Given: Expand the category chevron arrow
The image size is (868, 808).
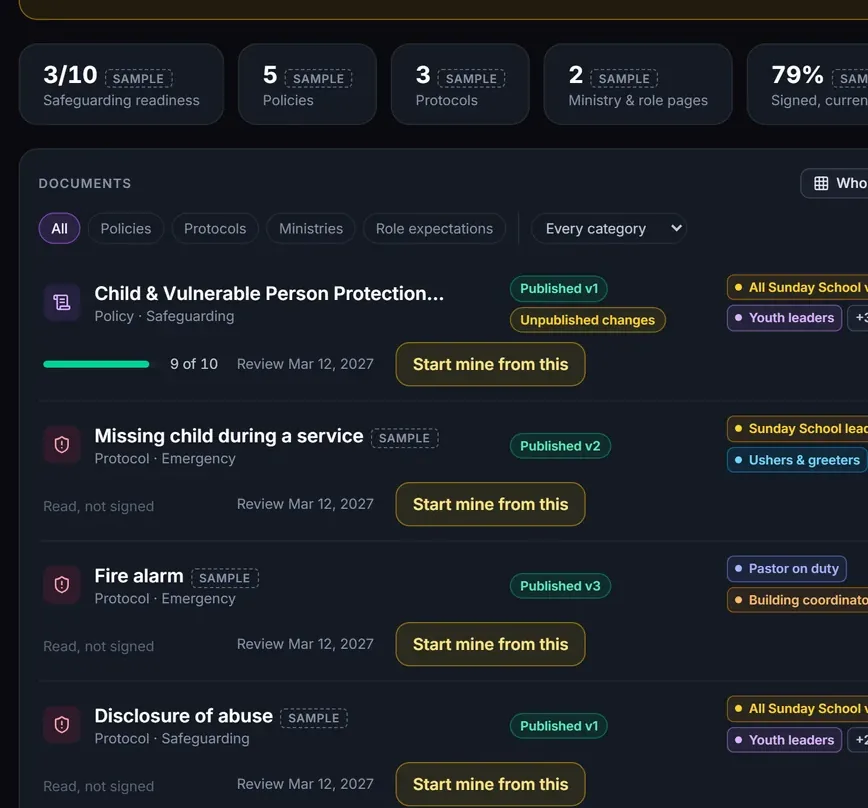Looking at the screenshot, I should [x=676, y=228].
